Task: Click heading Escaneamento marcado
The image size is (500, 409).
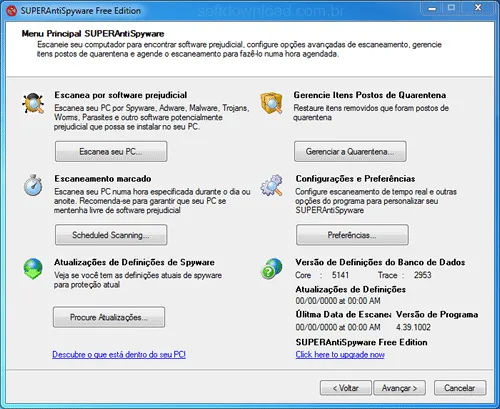Action: [x=103, y=179]
